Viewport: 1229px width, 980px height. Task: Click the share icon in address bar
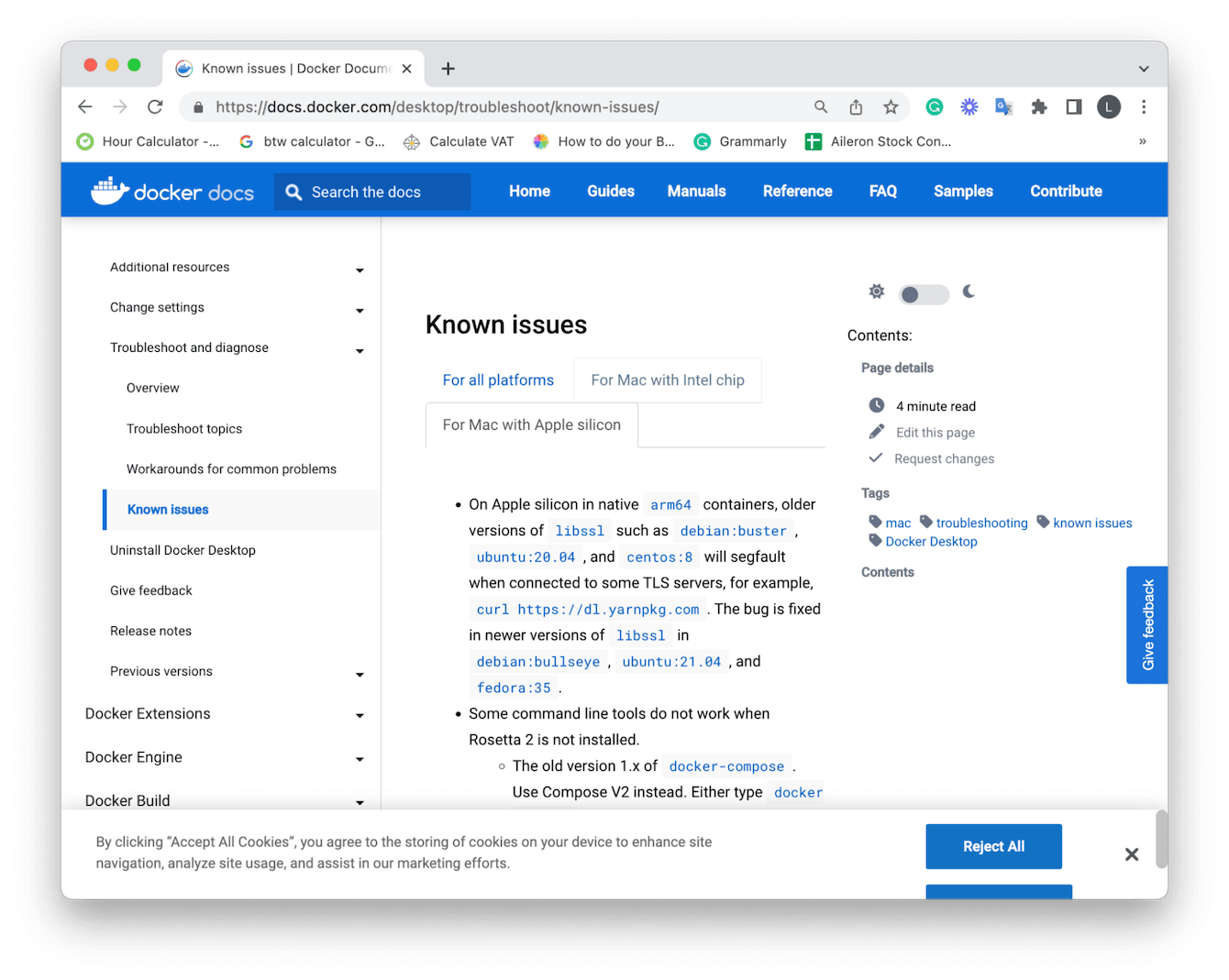pyautogui.click(x=856, y=107)
